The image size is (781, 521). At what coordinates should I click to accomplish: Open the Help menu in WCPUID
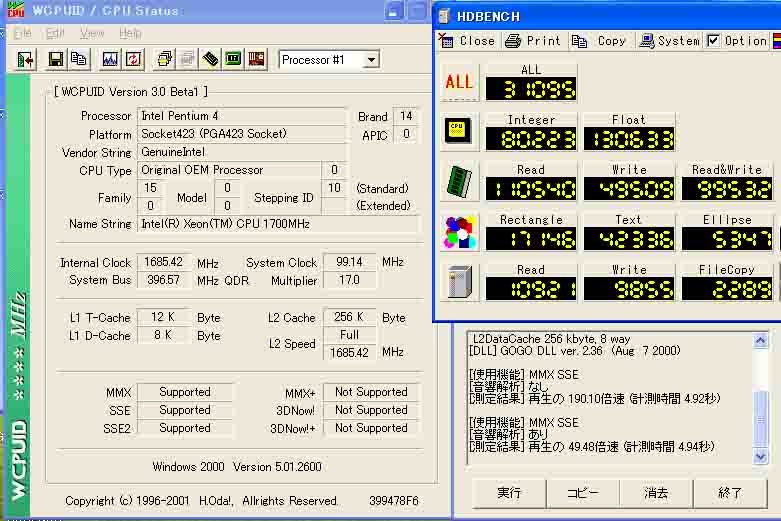[x=130, y=33]
